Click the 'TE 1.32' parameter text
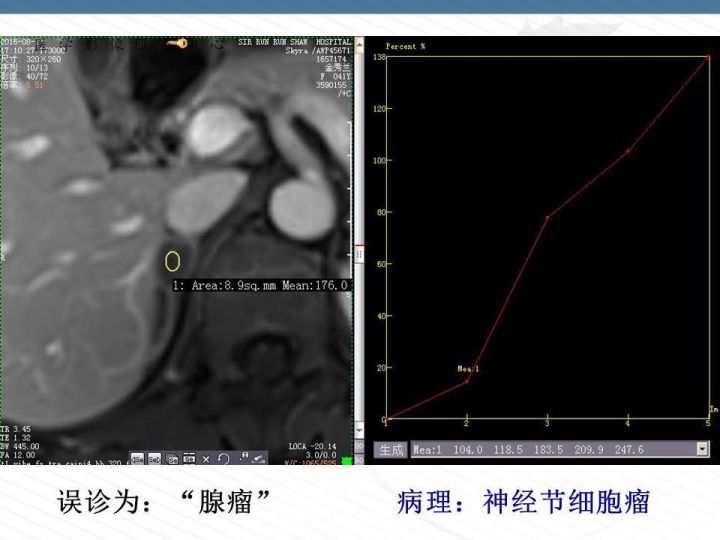Image resolution: width=720 pixels, height=540 pixels. [x=15, y=438]
